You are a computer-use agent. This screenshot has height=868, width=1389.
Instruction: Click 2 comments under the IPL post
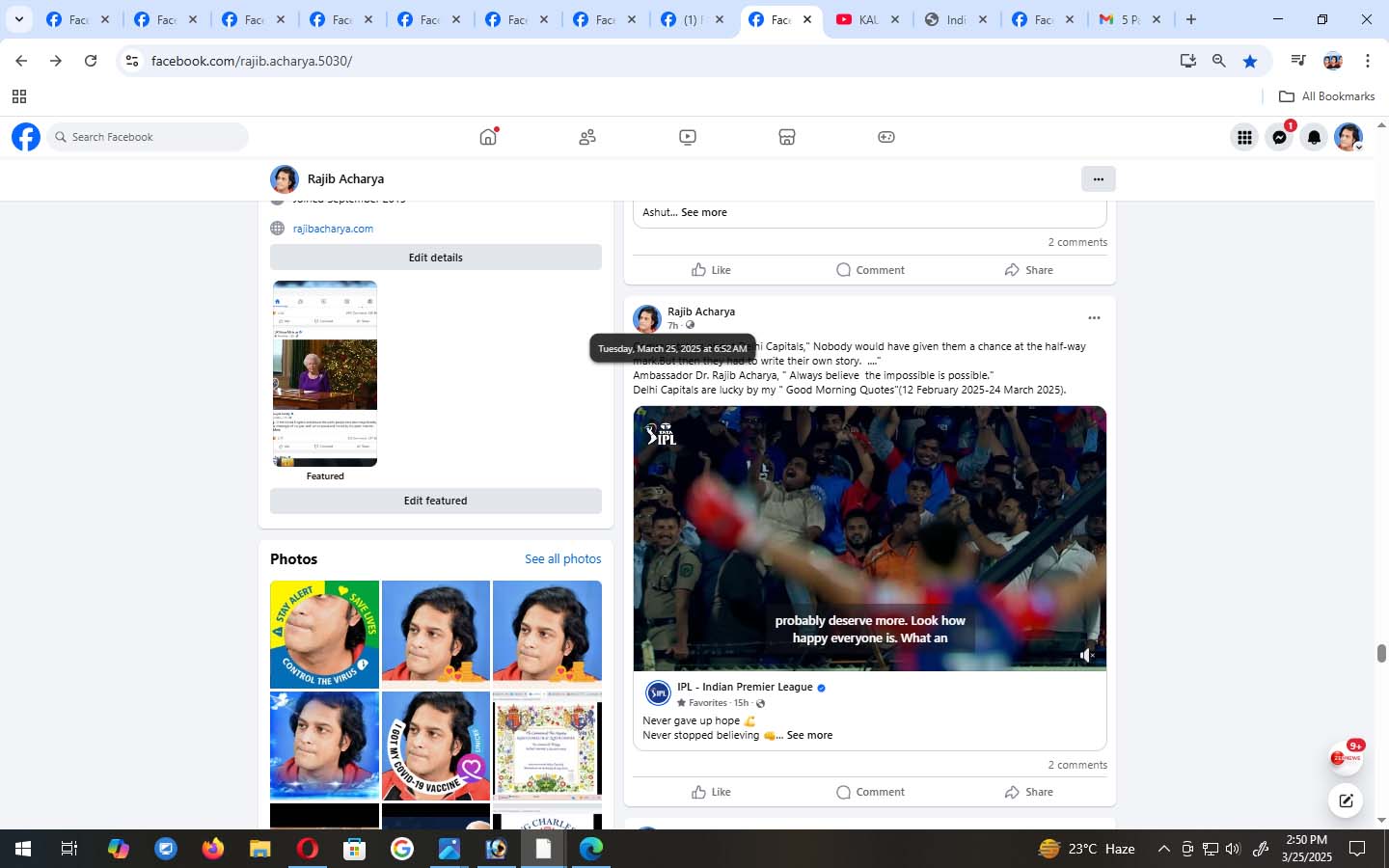pos(1077,765)
